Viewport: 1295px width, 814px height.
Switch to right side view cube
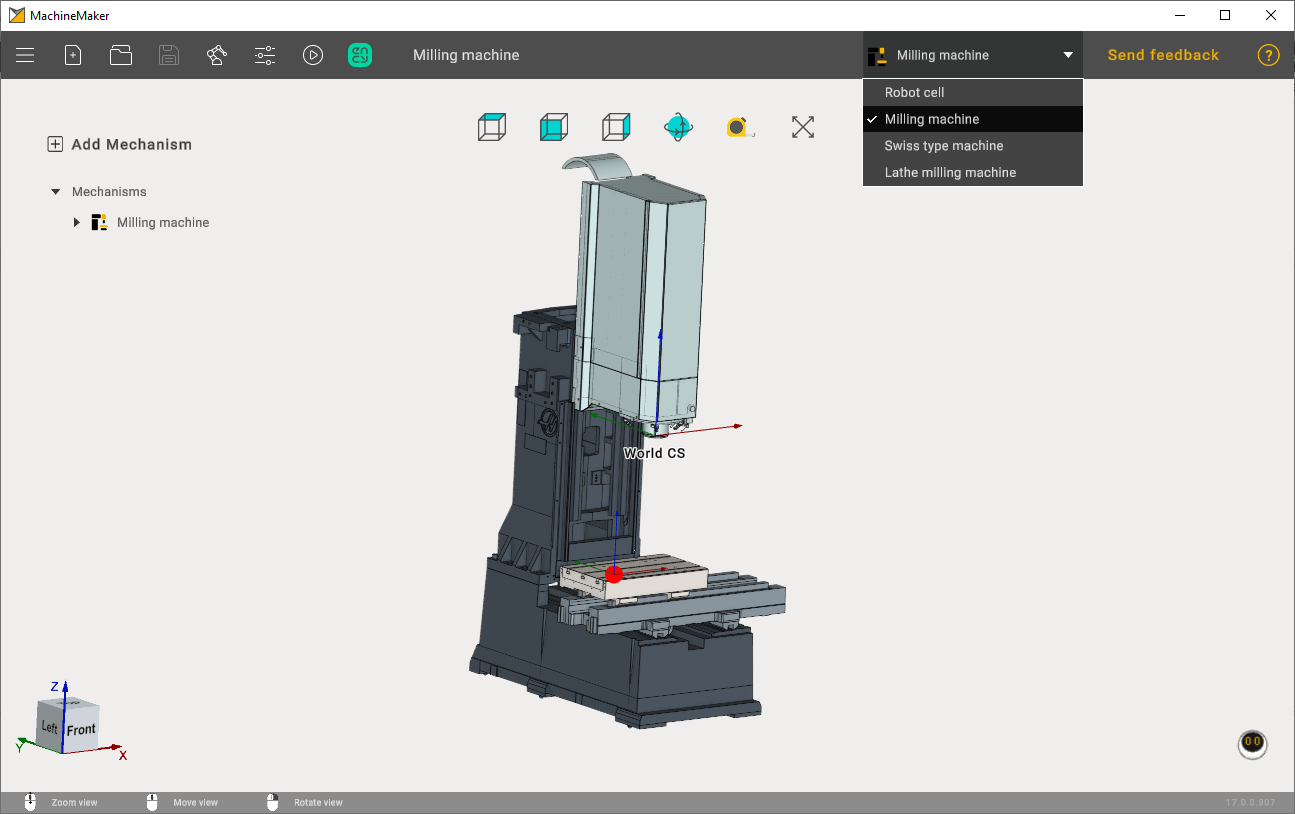(x=616, y=127)
